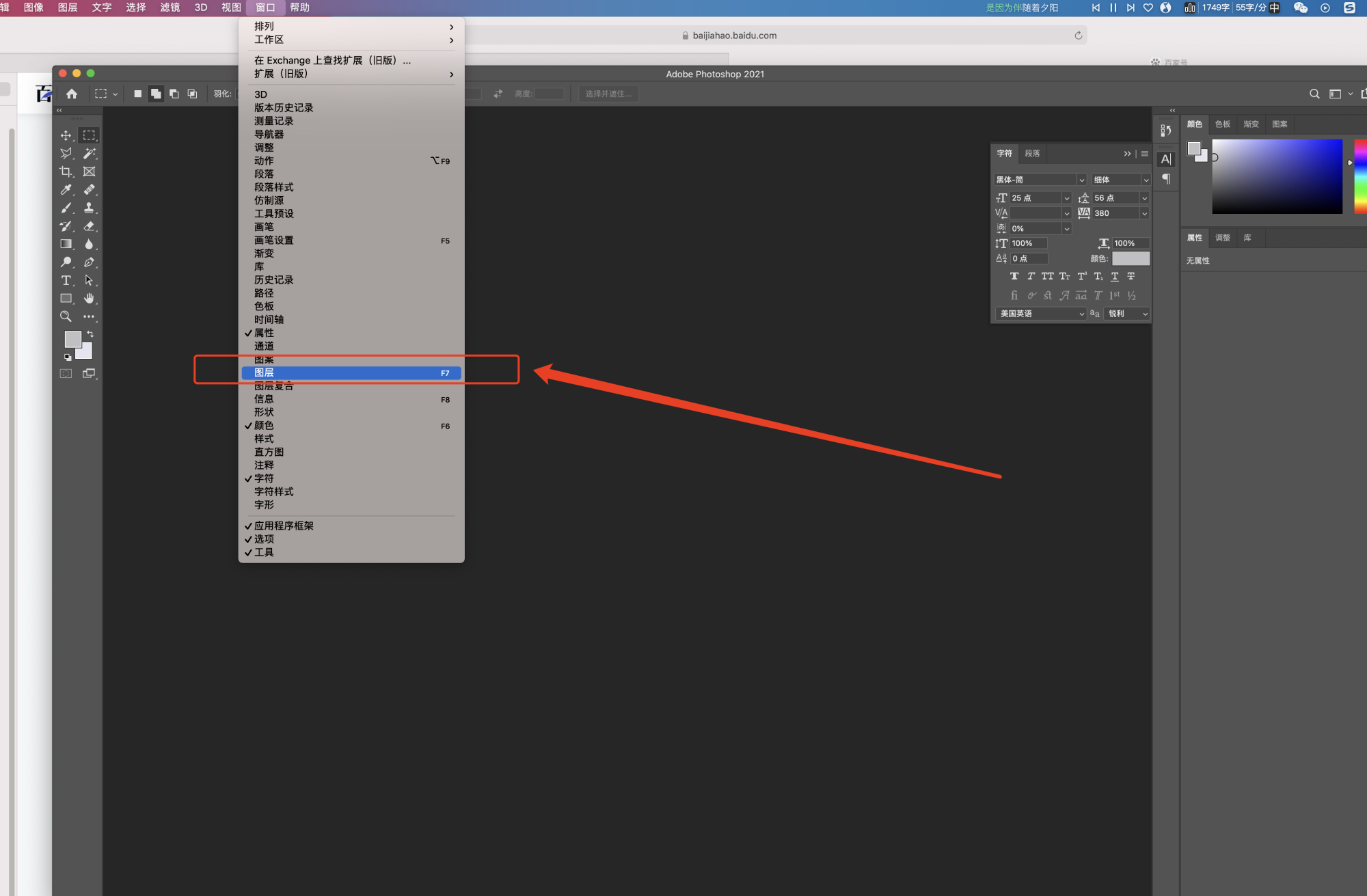Screen dimensions: 1367x896
Task: Click the text 颜色 swatch in Character panel
Action: [x=1131, y=258]
